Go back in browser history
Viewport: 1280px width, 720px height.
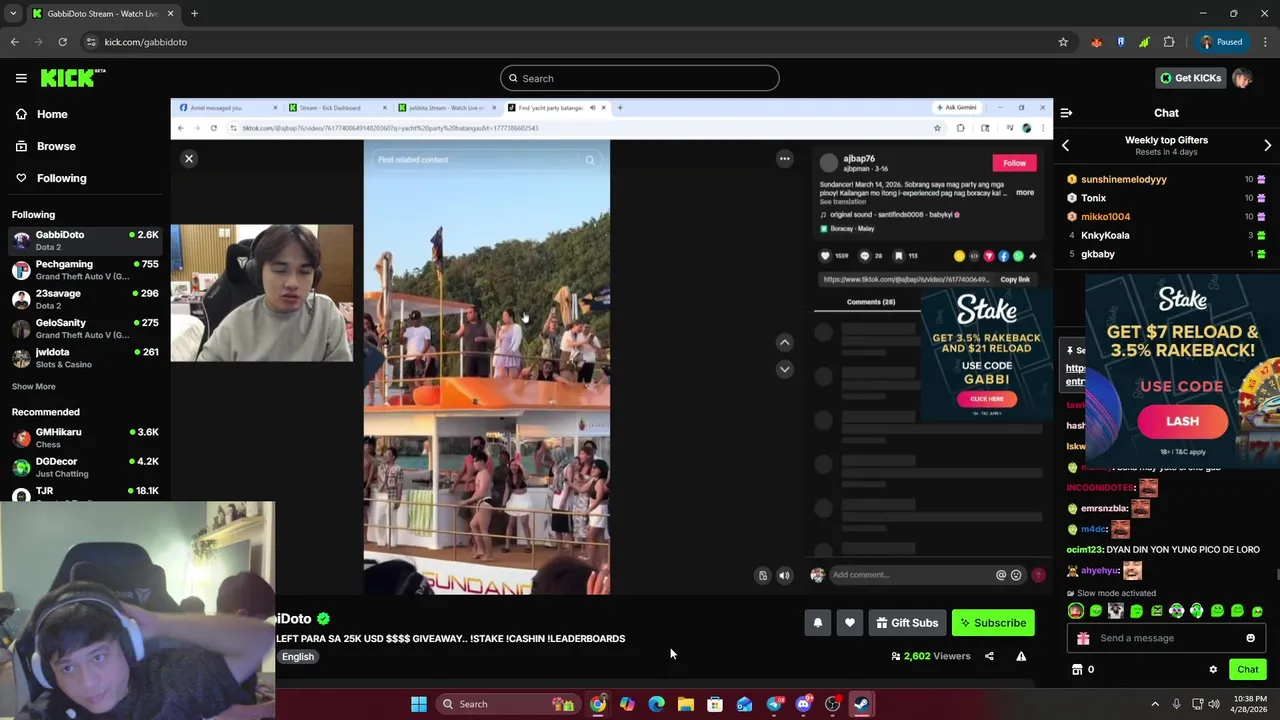pyautogui.click(x=14, y=42)
